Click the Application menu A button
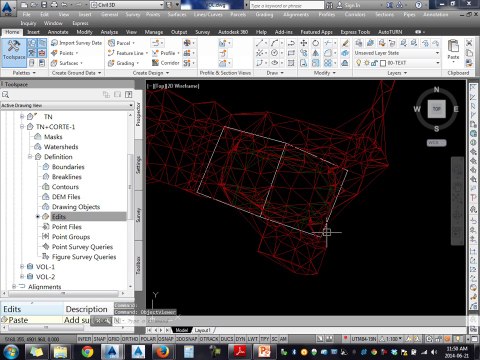480x360 pixels. click(x=7, y=8)
